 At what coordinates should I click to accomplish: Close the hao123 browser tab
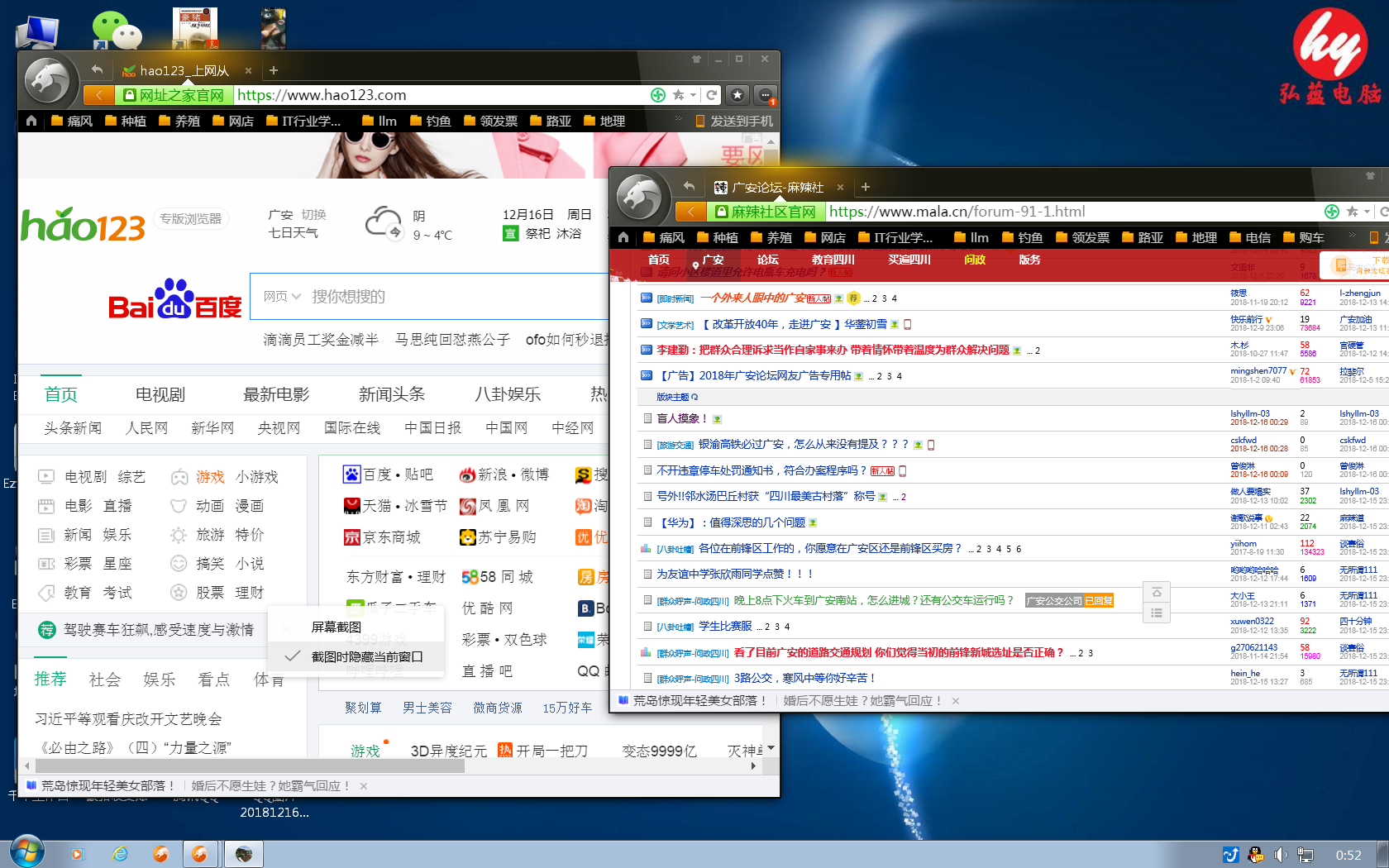(x=248, y=70)
